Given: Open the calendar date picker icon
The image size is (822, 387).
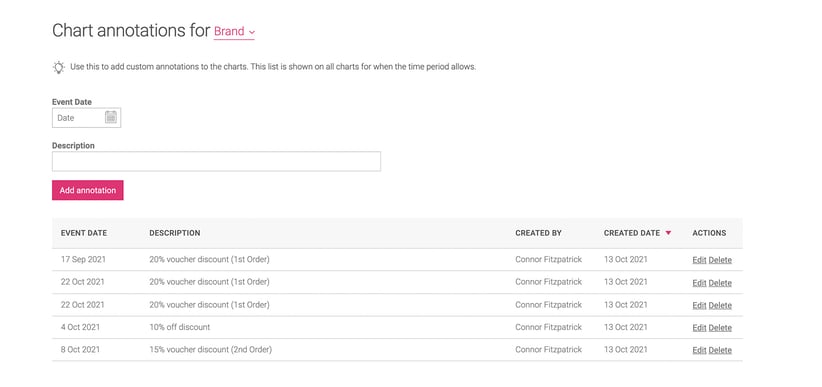Looking at the screenshot, I should (111, 117).
